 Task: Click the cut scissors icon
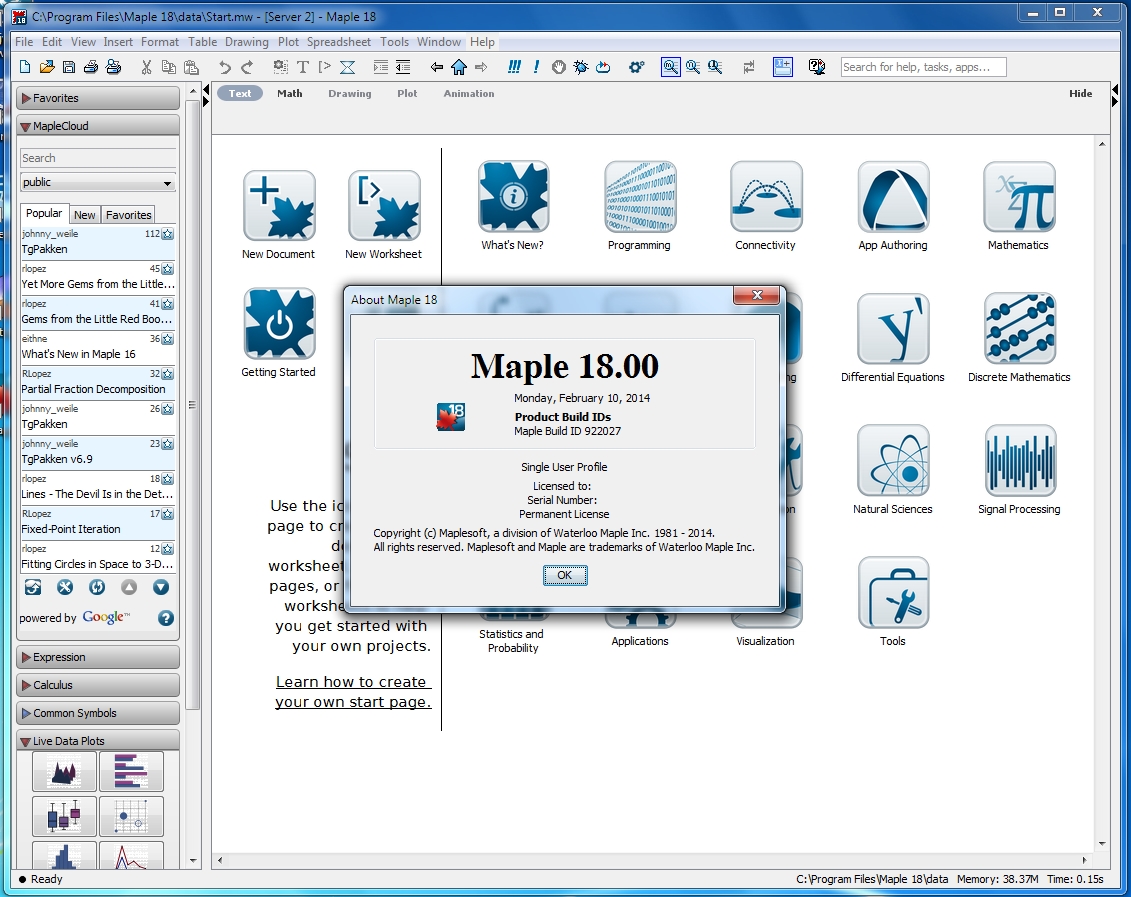point(146,67)
